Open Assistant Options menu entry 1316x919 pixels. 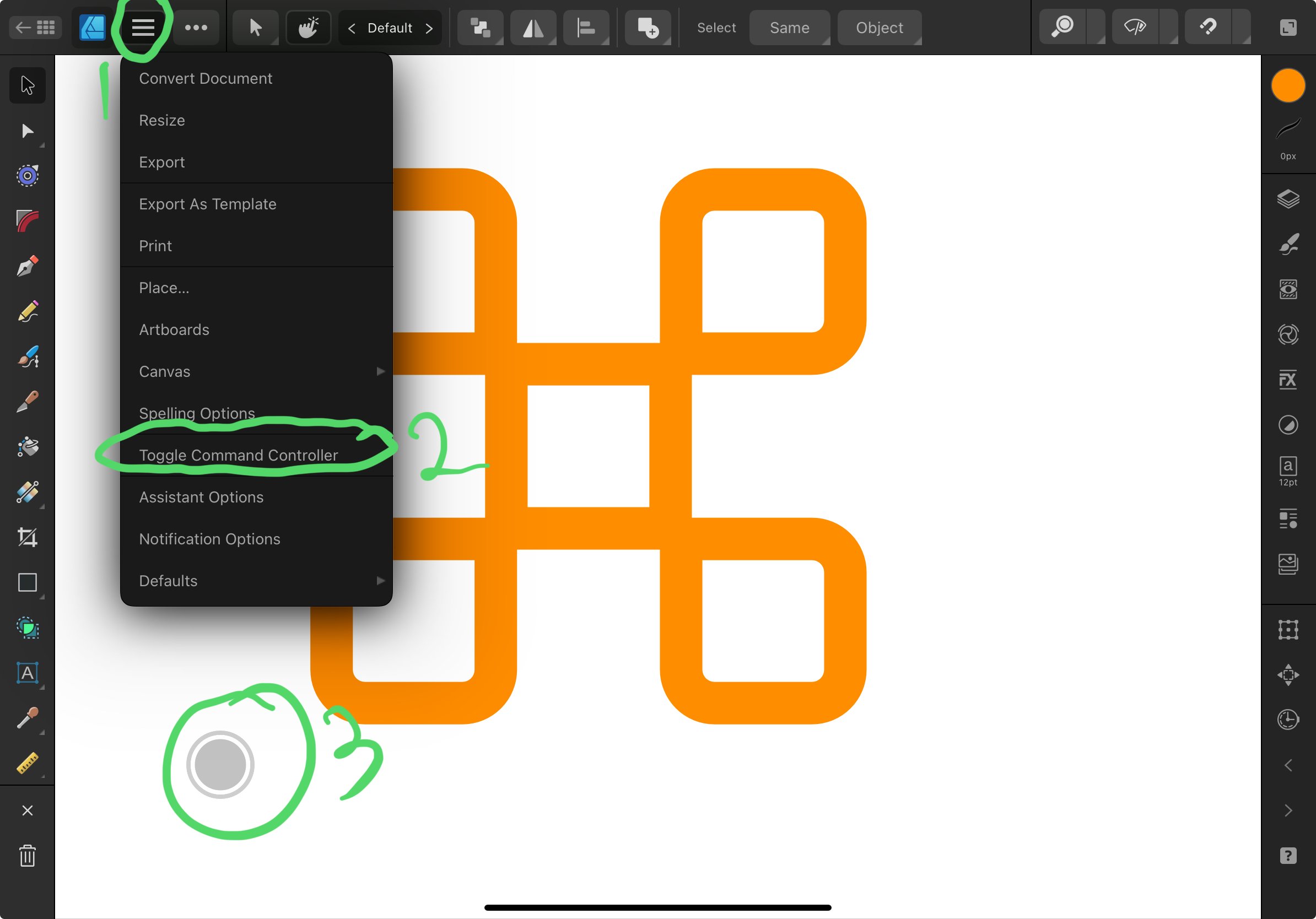pyautogui.click(x=201, y=497)
